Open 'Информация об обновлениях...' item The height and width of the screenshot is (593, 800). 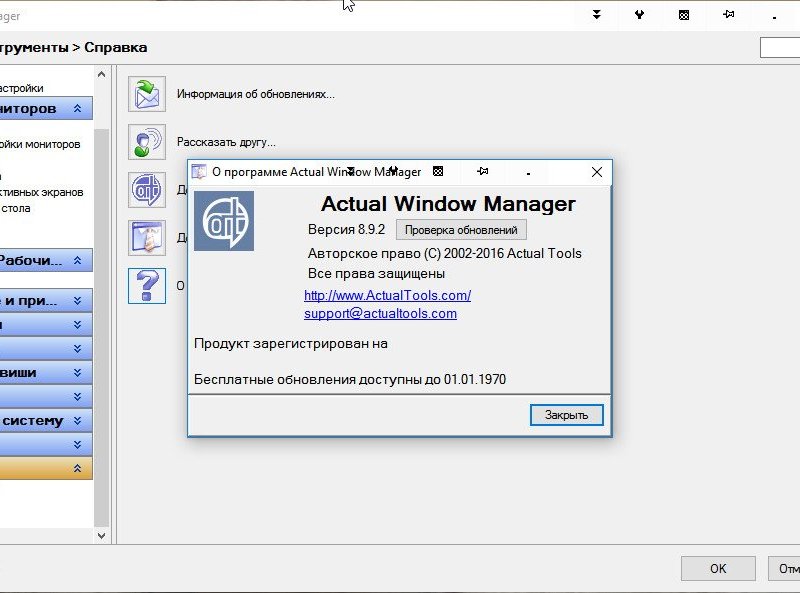(x=256, y=94)
